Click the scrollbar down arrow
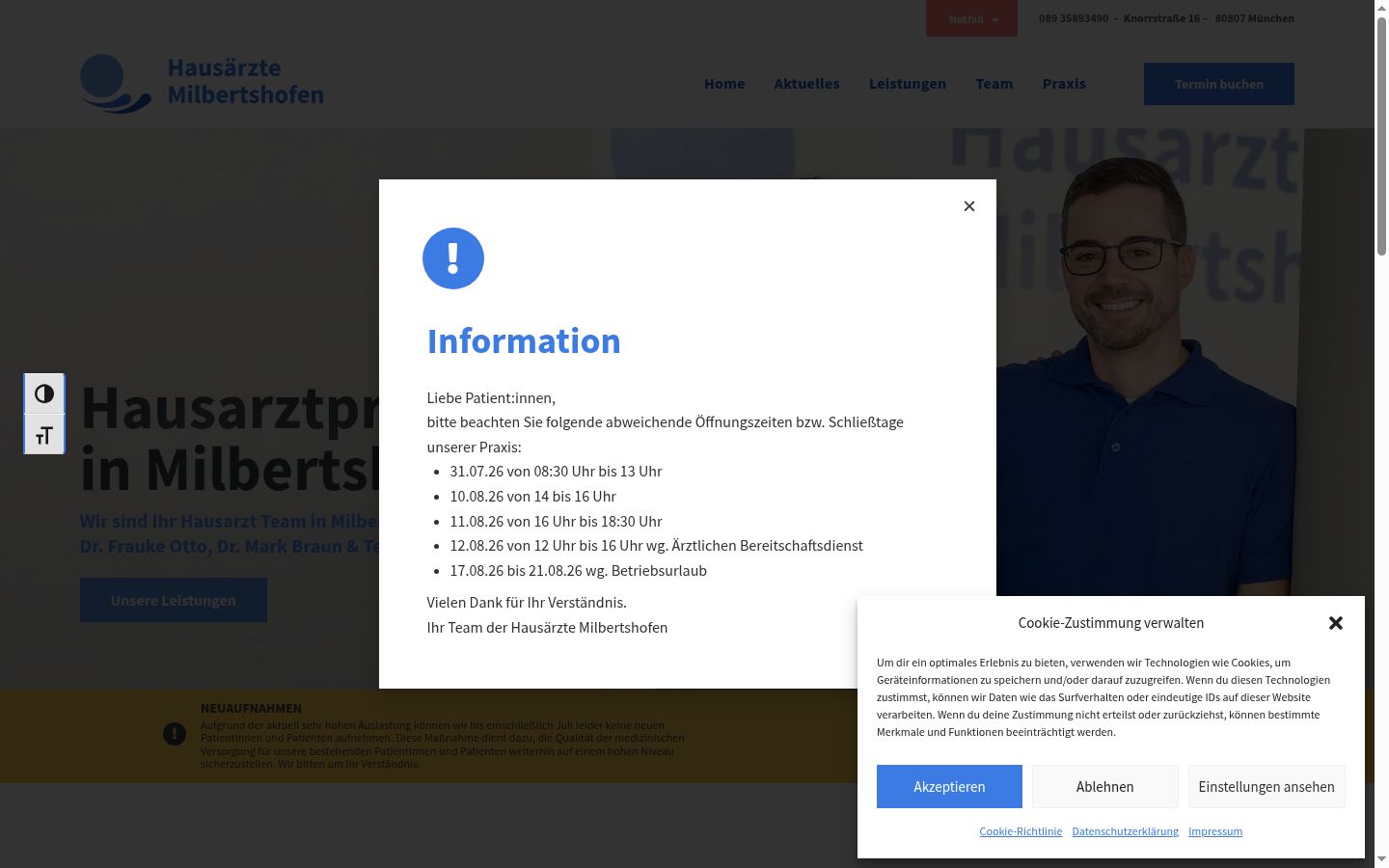Screen dimensions: 1389x868 (x=1381, y=858)
